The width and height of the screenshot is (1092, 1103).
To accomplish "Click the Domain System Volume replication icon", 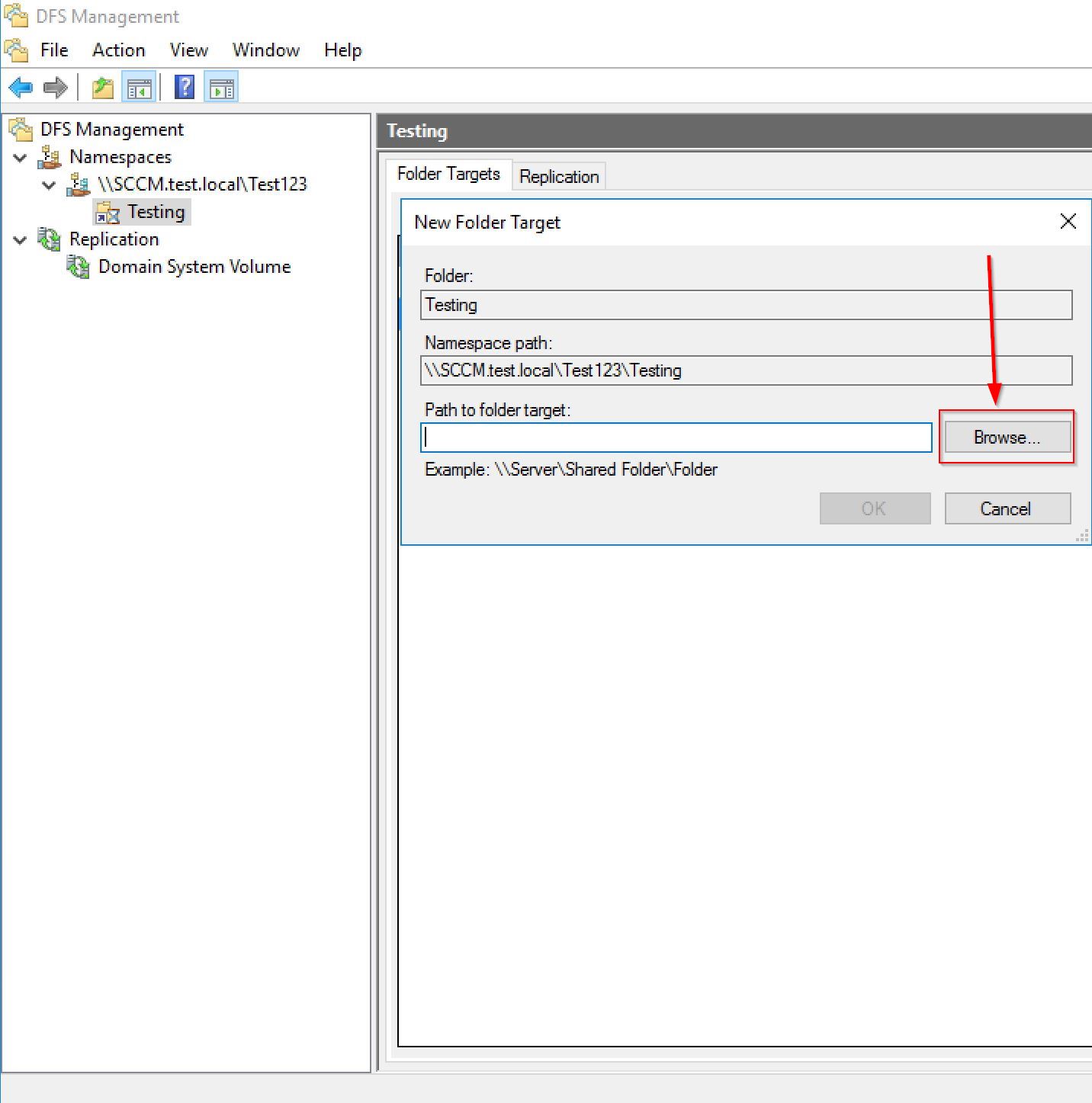I will pos(79,267).
